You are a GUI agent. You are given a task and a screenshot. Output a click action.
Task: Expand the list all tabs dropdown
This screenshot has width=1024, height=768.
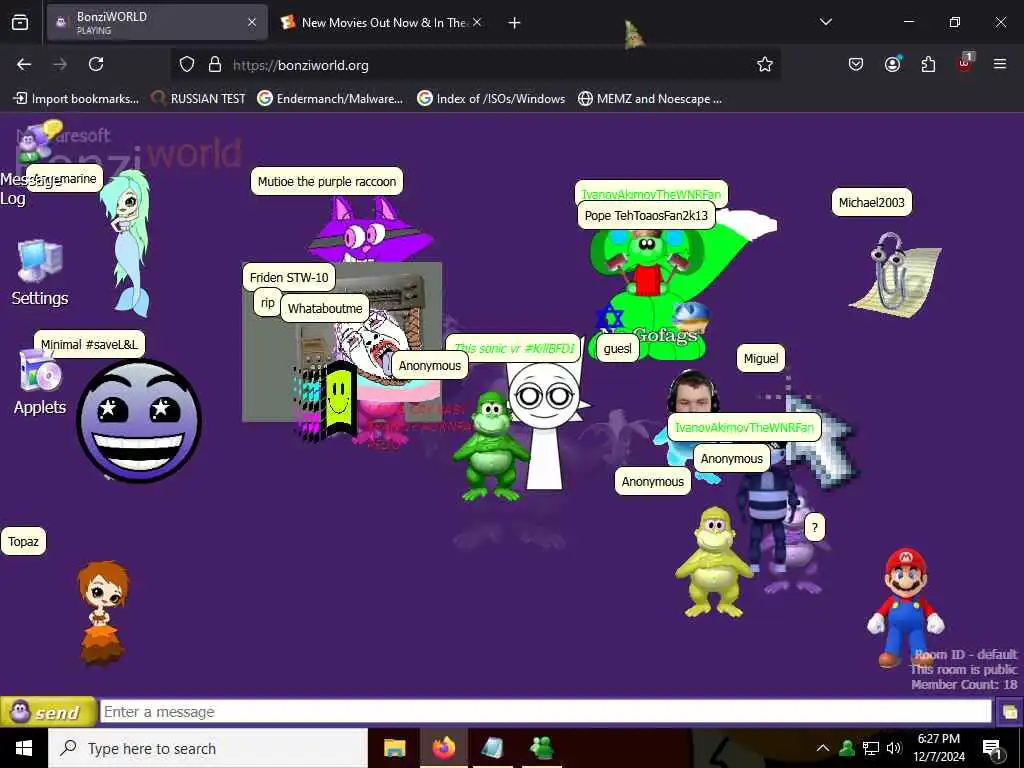(x=825, y=22)
